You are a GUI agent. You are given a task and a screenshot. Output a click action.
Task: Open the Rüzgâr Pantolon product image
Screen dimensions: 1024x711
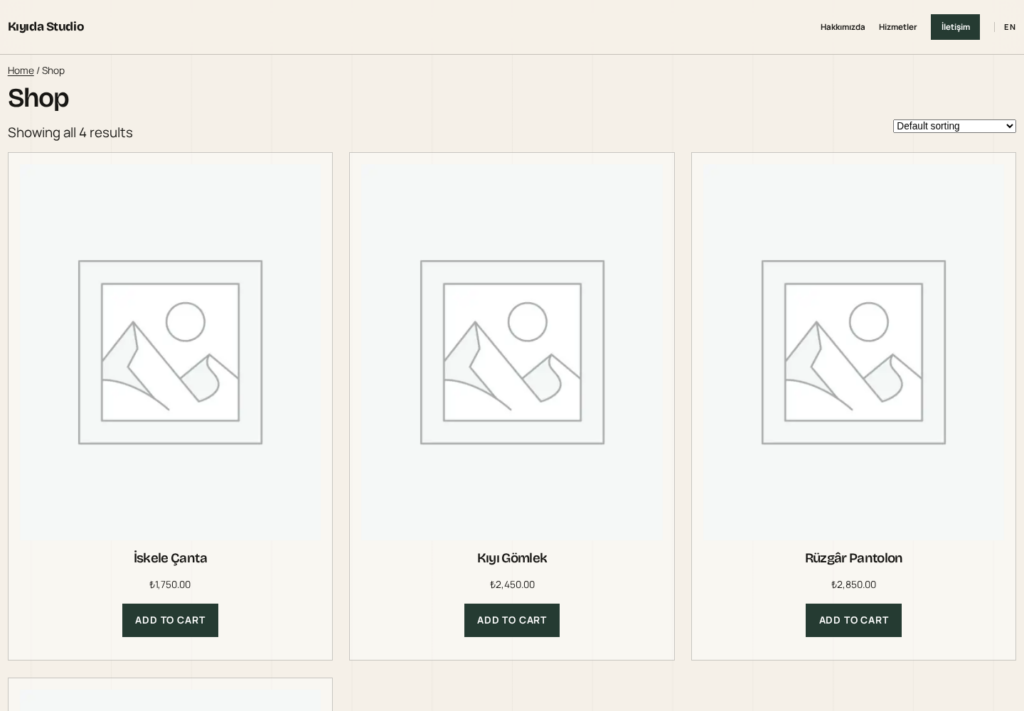[854, 352]
